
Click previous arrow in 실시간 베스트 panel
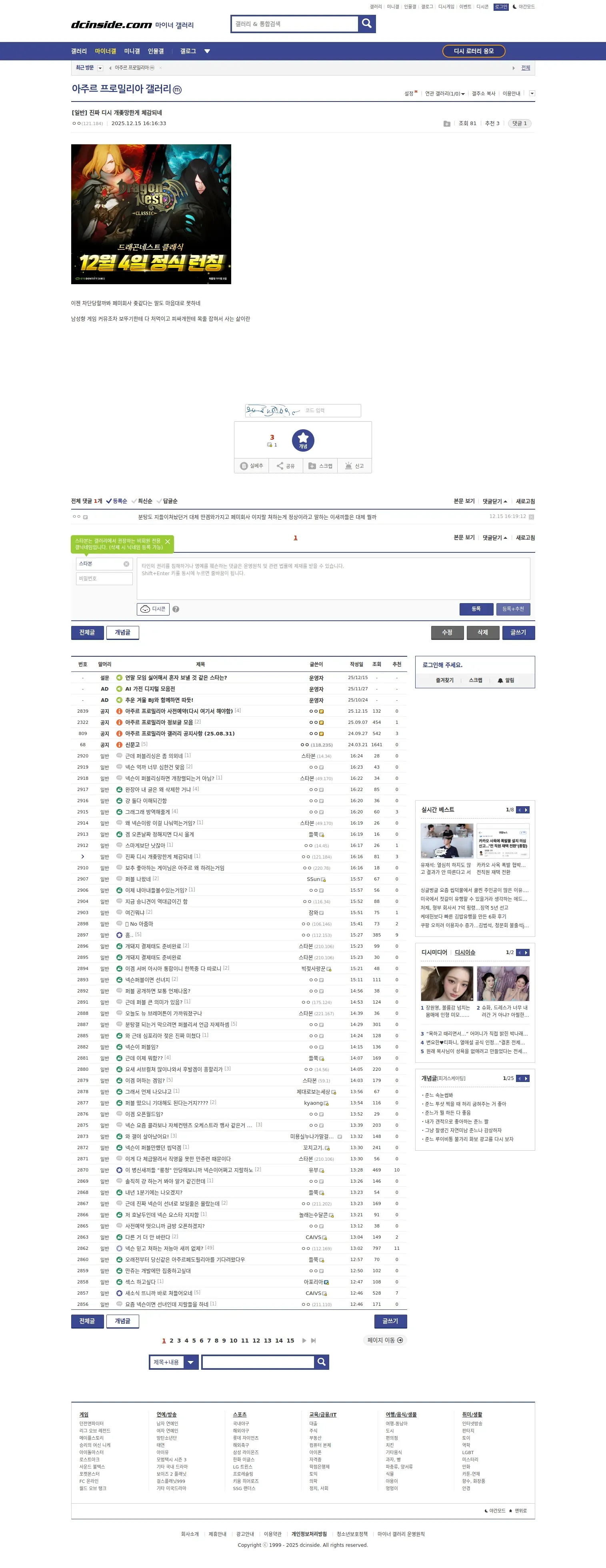(x=519, y=809)
